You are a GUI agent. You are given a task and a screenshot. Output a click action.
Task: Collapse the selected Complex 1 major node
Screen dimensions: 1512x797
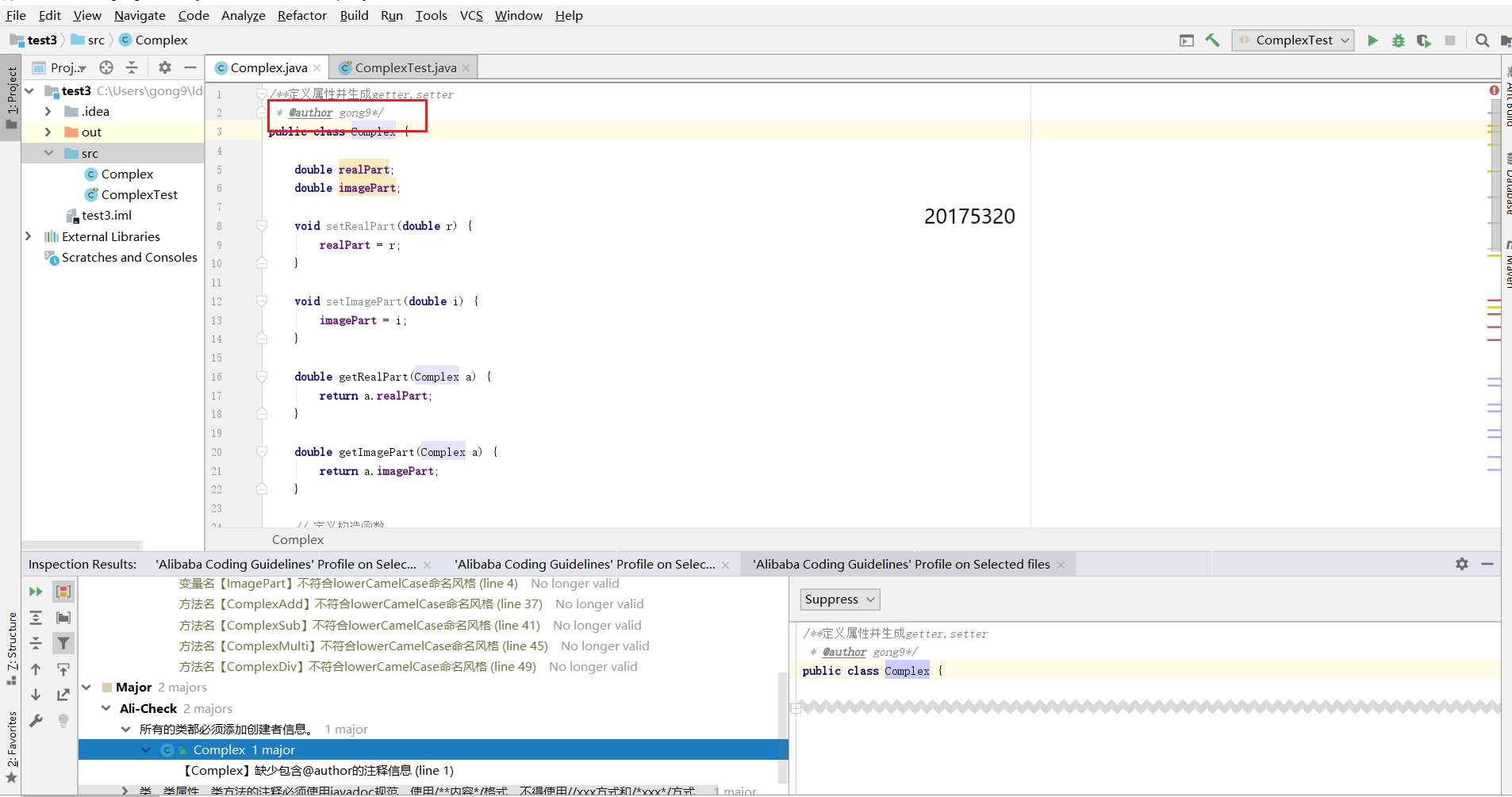[145, 750]
